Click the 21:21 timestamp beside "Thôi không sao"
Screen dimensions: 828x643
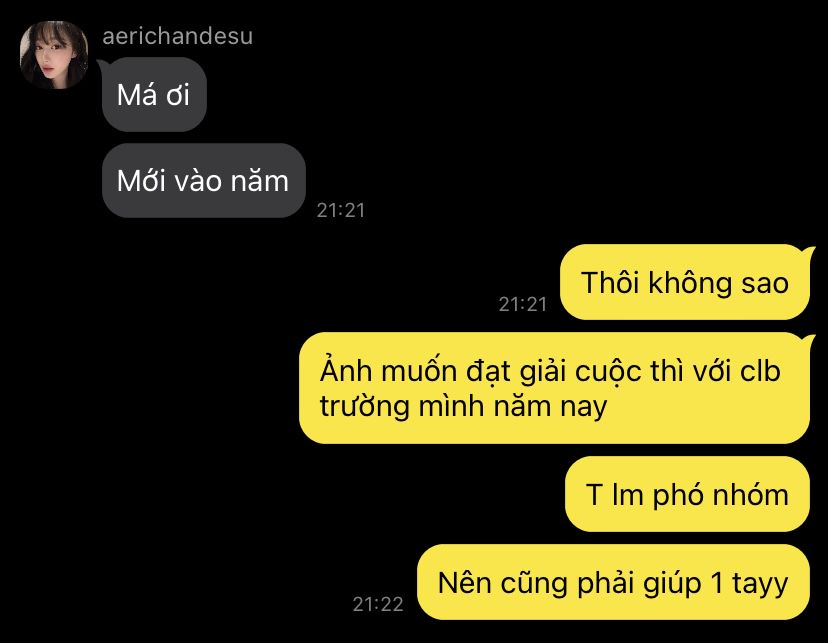click(x=523, y=304)
